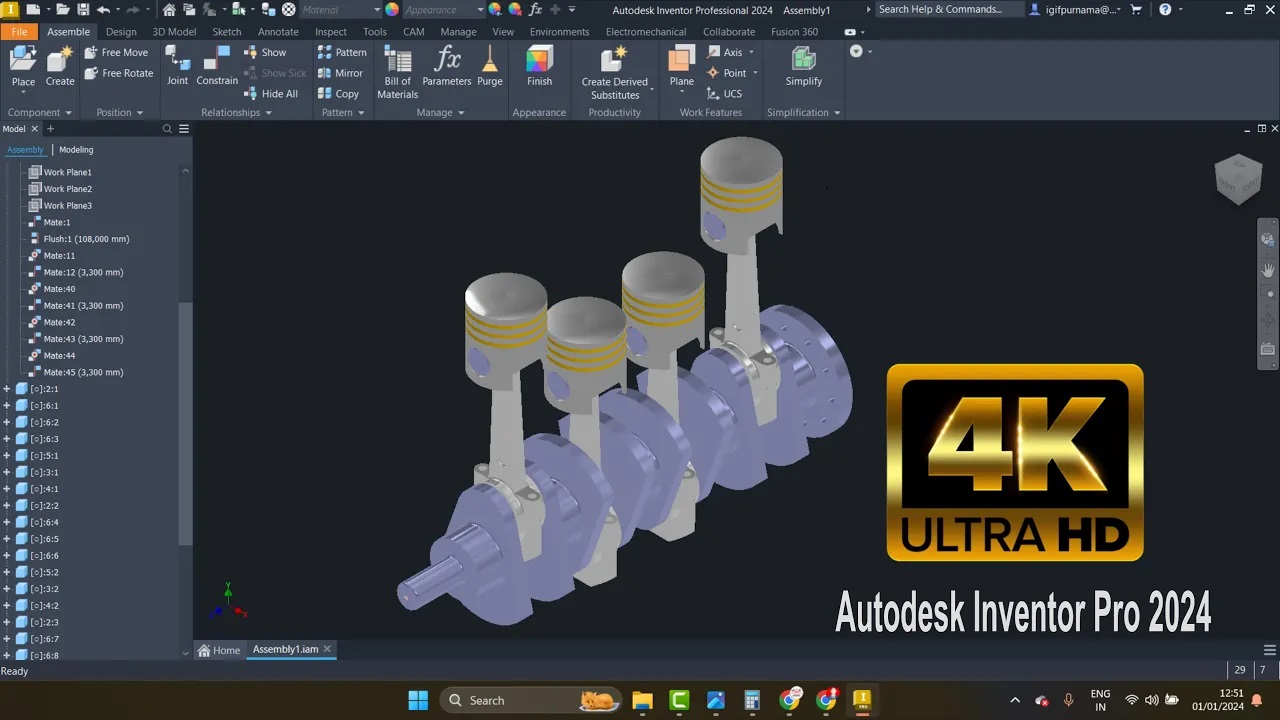Viewport: 1280px width, 720px height.
Task: Open the Windows Start menu
Action: point(418,700)
